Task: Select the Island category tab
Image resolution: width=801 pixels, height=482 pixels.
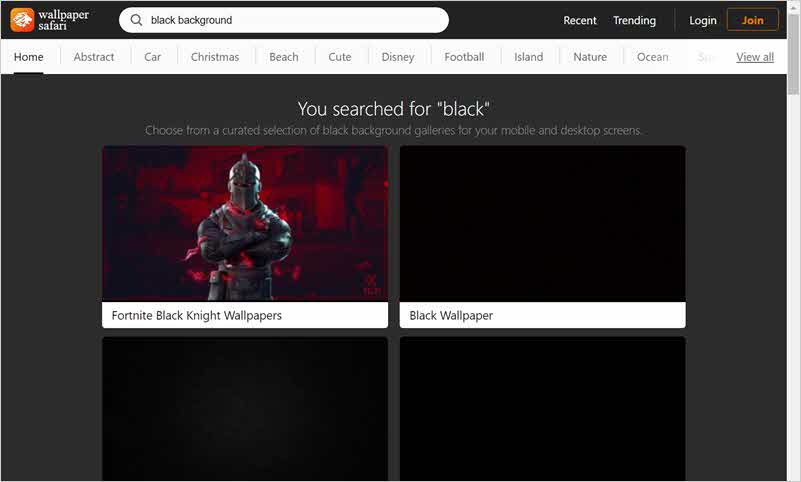Action: coord(529,57)
